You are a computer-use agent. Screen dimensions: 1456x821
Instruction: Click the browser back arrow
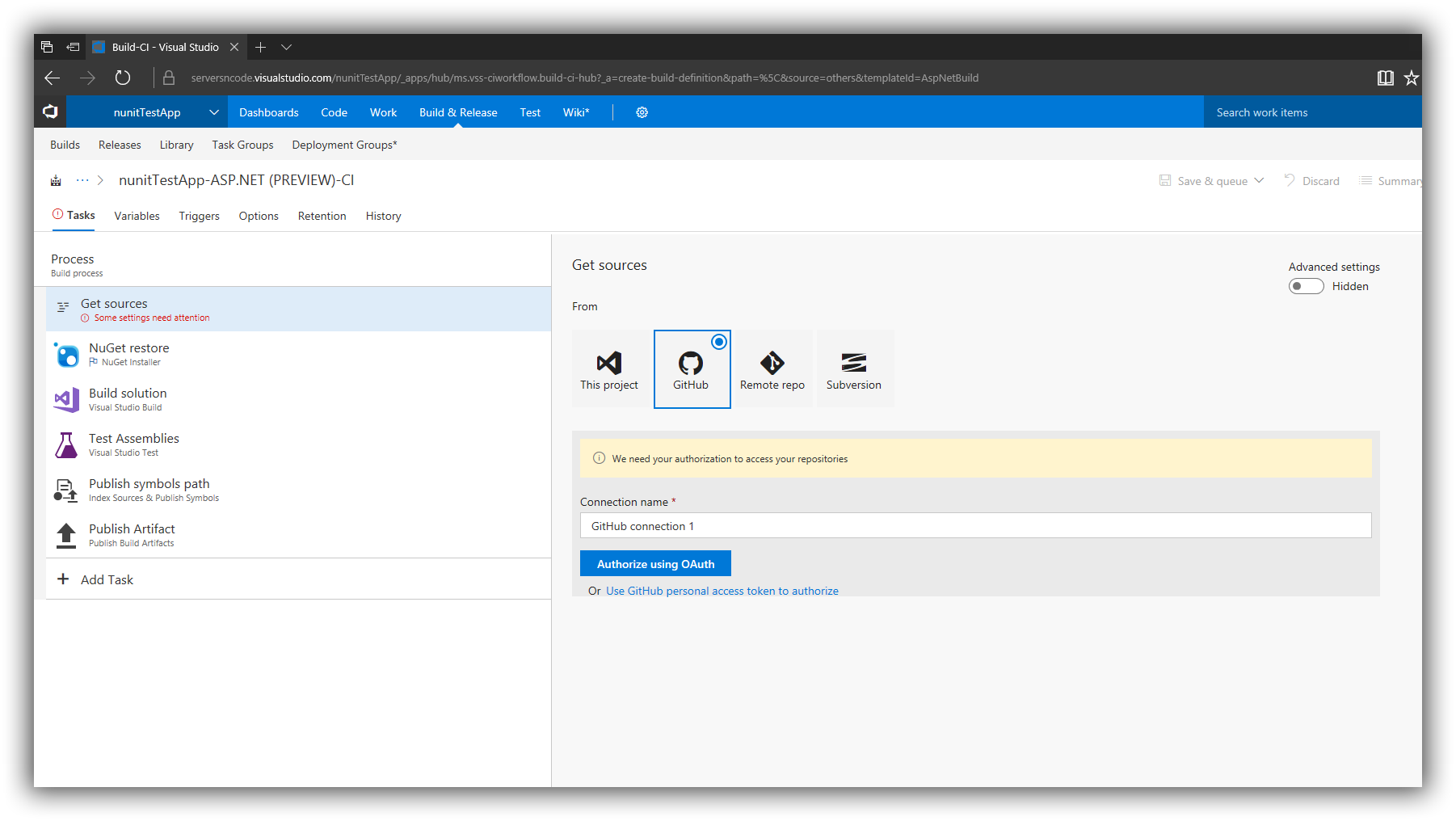pyautogui.click(x=53, y=78)
